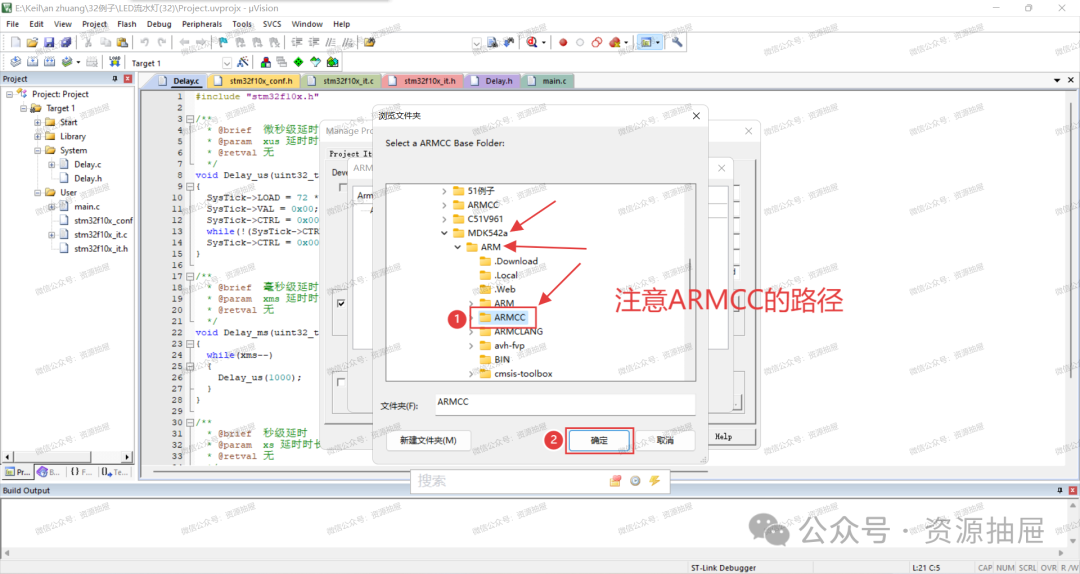Open the Project menu
This screenshot has width=1080, height=574.
click(94, 24)
